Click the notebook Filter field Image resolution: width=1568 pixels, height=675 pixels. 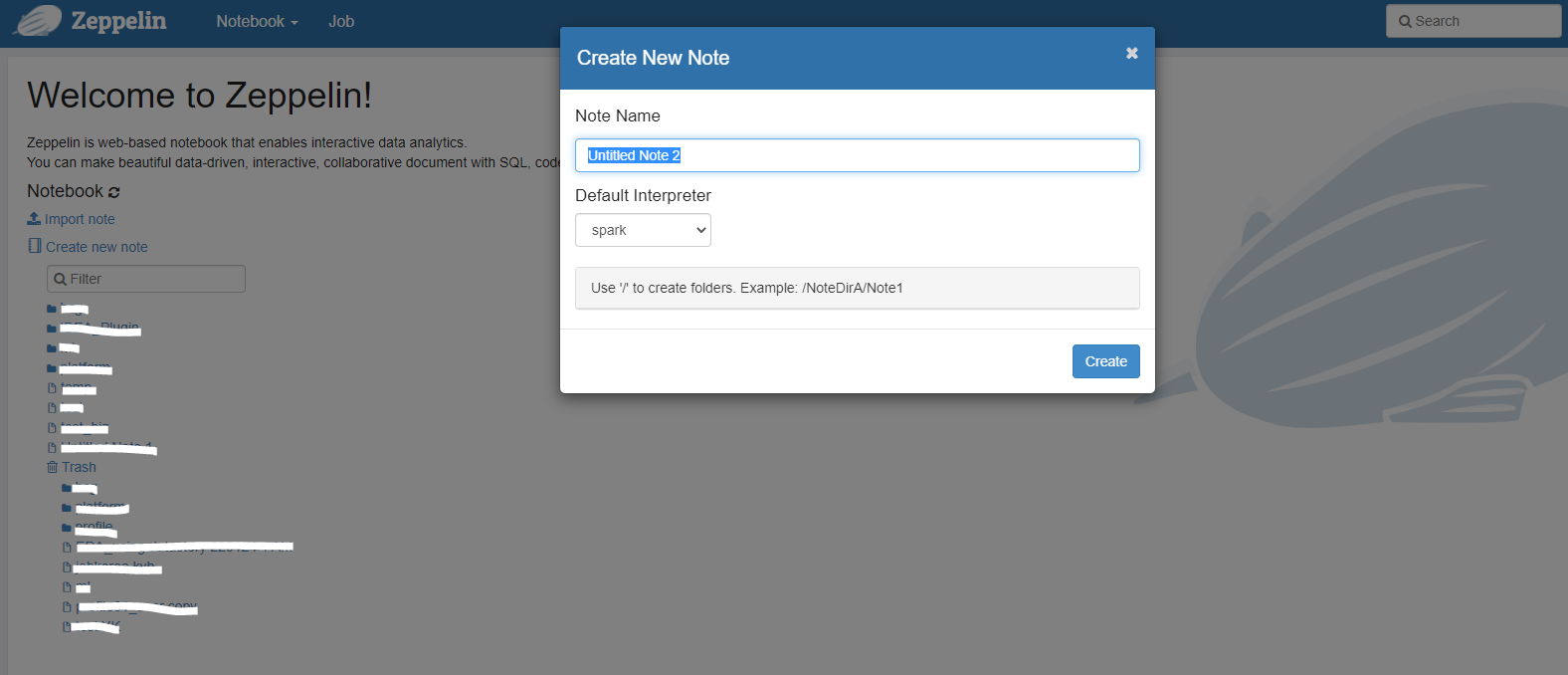(146, 279)
